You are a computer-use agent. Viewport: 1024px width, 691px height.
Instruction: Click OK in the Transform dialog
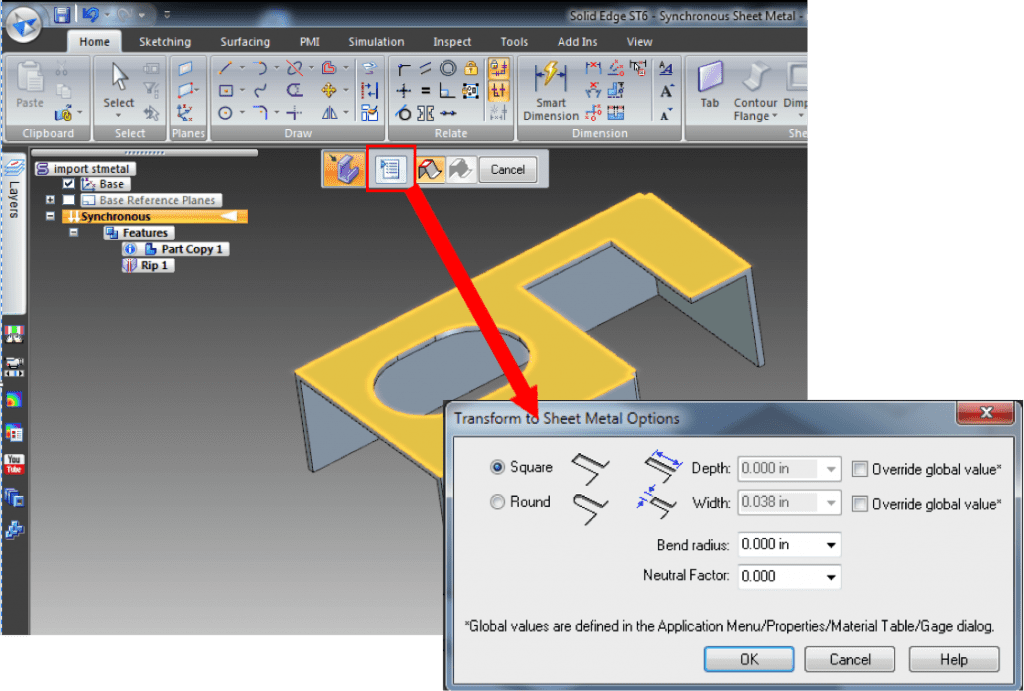click(748, 659)
